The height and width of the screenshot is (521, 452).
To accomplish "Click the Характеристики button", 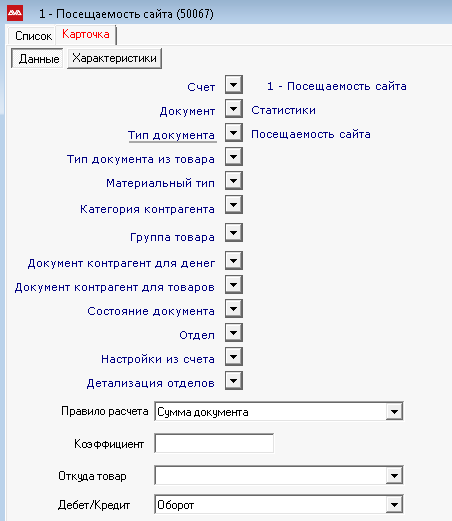I will (x=114, y=58).
